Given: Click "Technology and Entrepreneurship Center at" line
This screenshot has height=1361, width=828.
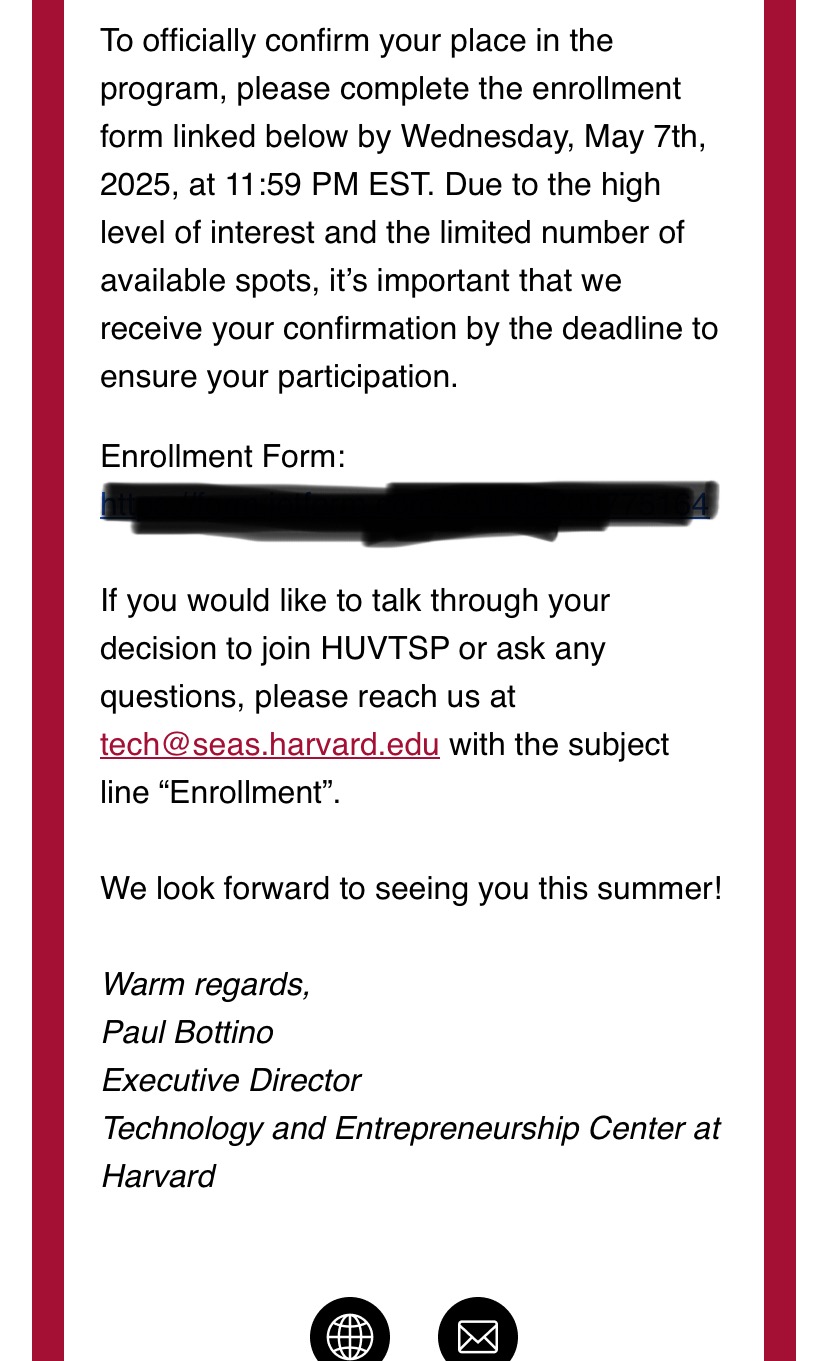Looking at the screenshot, I should [x=411, y=1128].
